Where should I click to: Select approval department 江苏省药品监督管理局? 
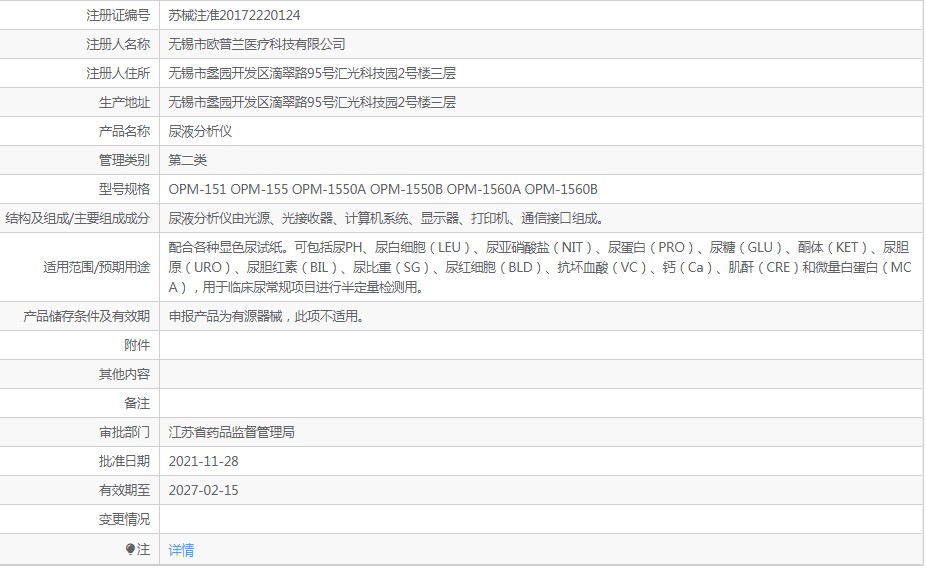[231, 433]
